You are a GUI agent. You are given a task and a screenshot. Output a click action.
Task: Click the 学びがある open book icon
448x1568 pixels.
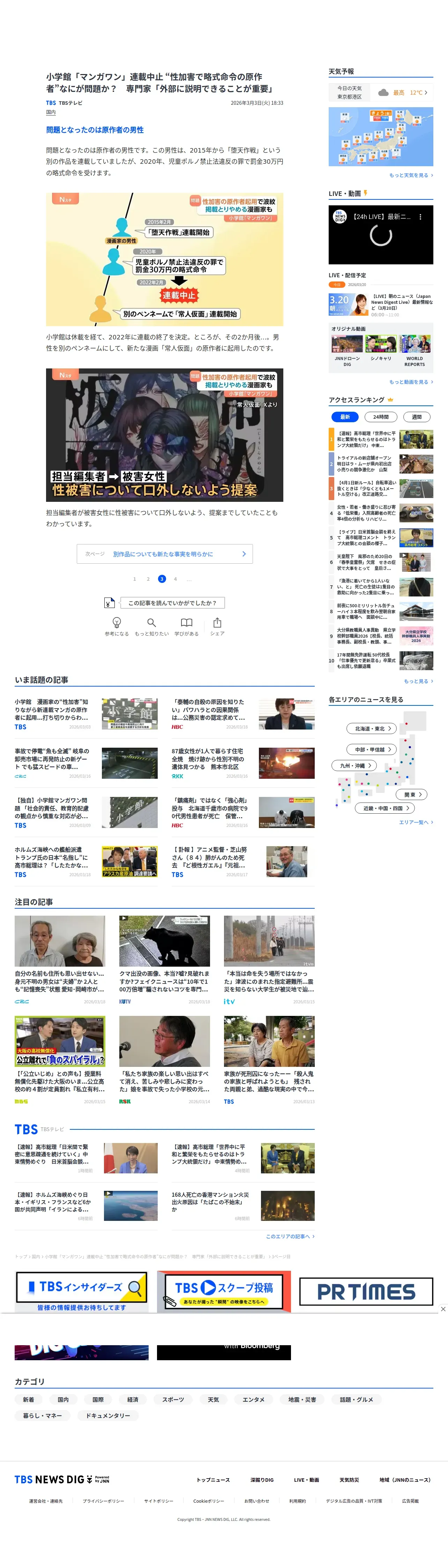point(187,622)
